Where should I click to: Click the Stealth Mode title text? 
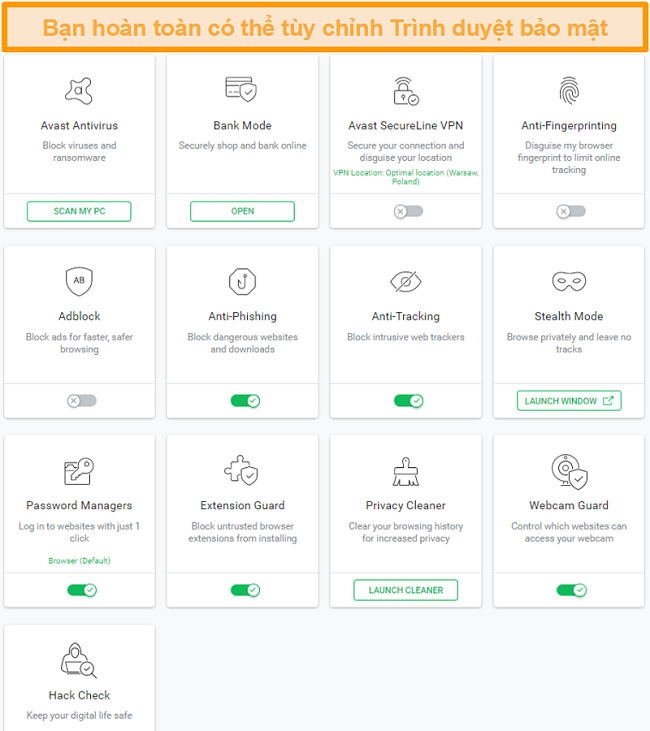click(569, 316)
